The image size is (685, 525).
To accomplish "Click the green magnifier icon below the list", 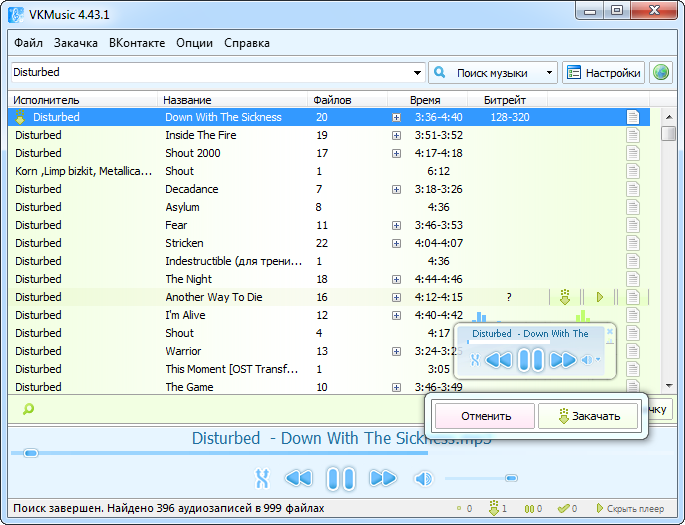I will tap(28, 409).
